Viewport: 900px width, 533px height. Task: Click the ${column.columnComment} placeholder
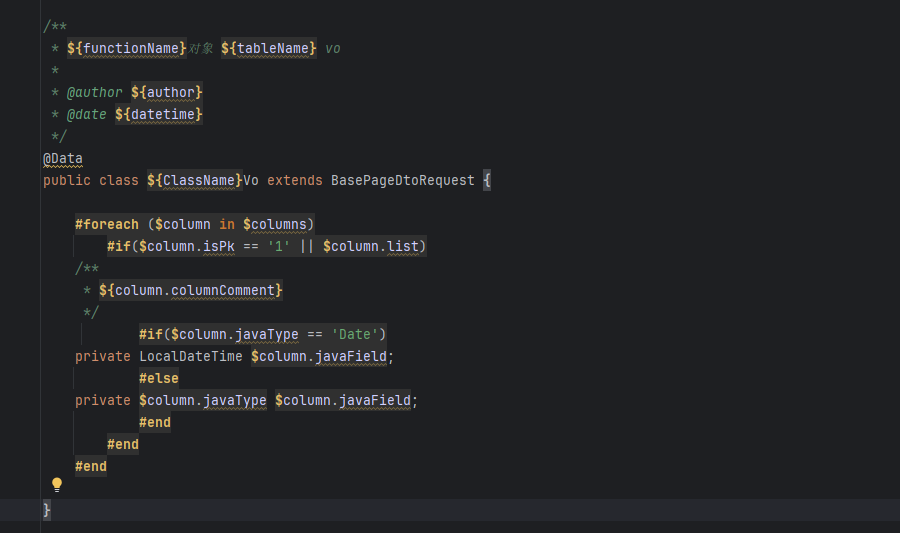point(191,290)
